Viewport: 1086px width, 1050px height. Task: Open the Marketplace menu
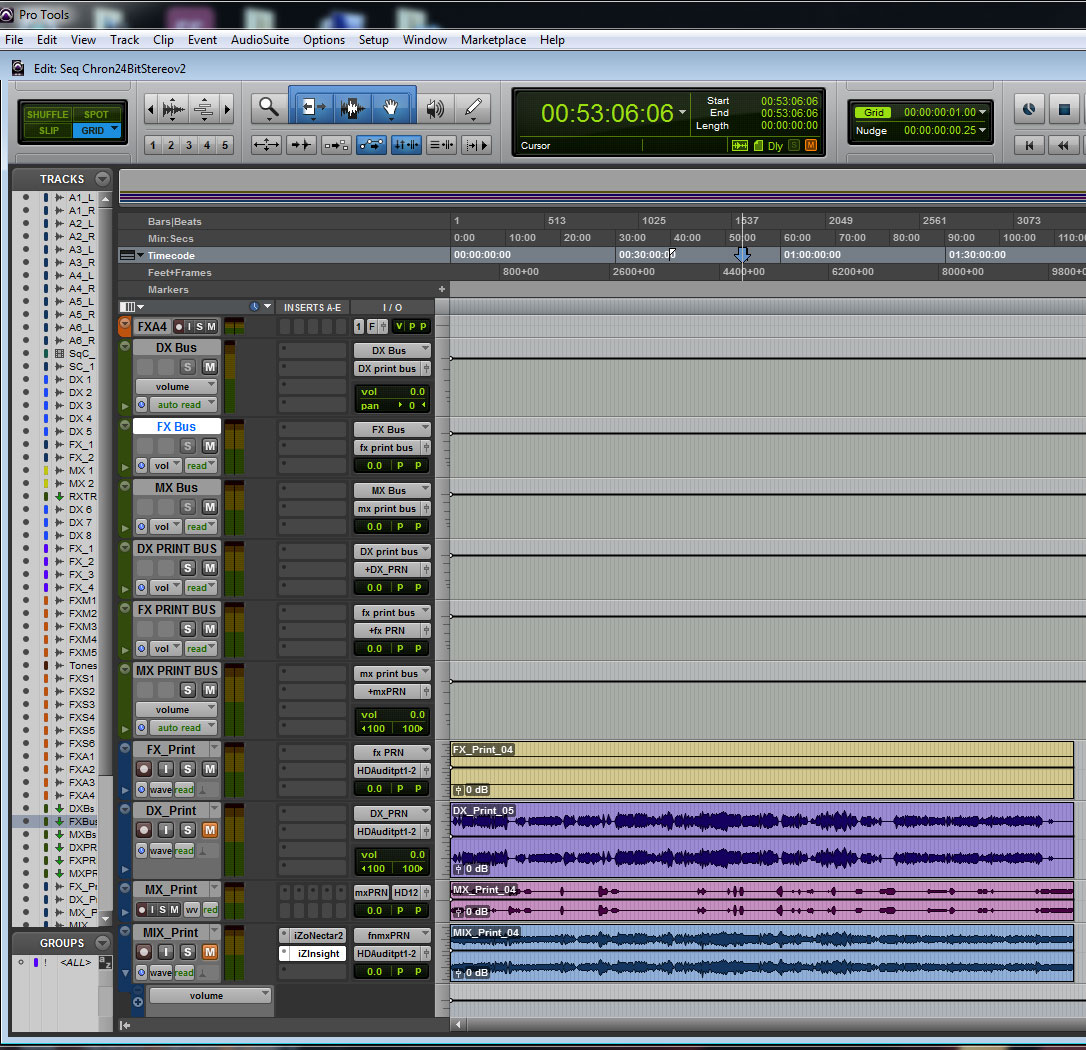point(493,39)
